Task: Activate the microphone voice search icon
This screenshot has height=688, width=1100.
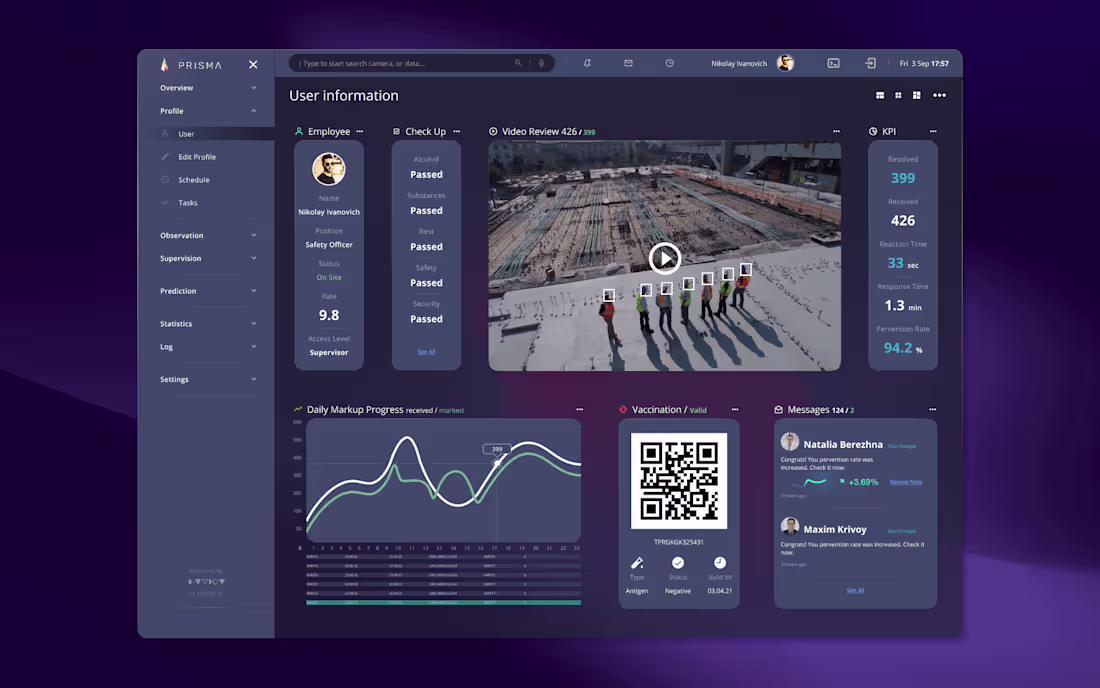Action: 541,62
